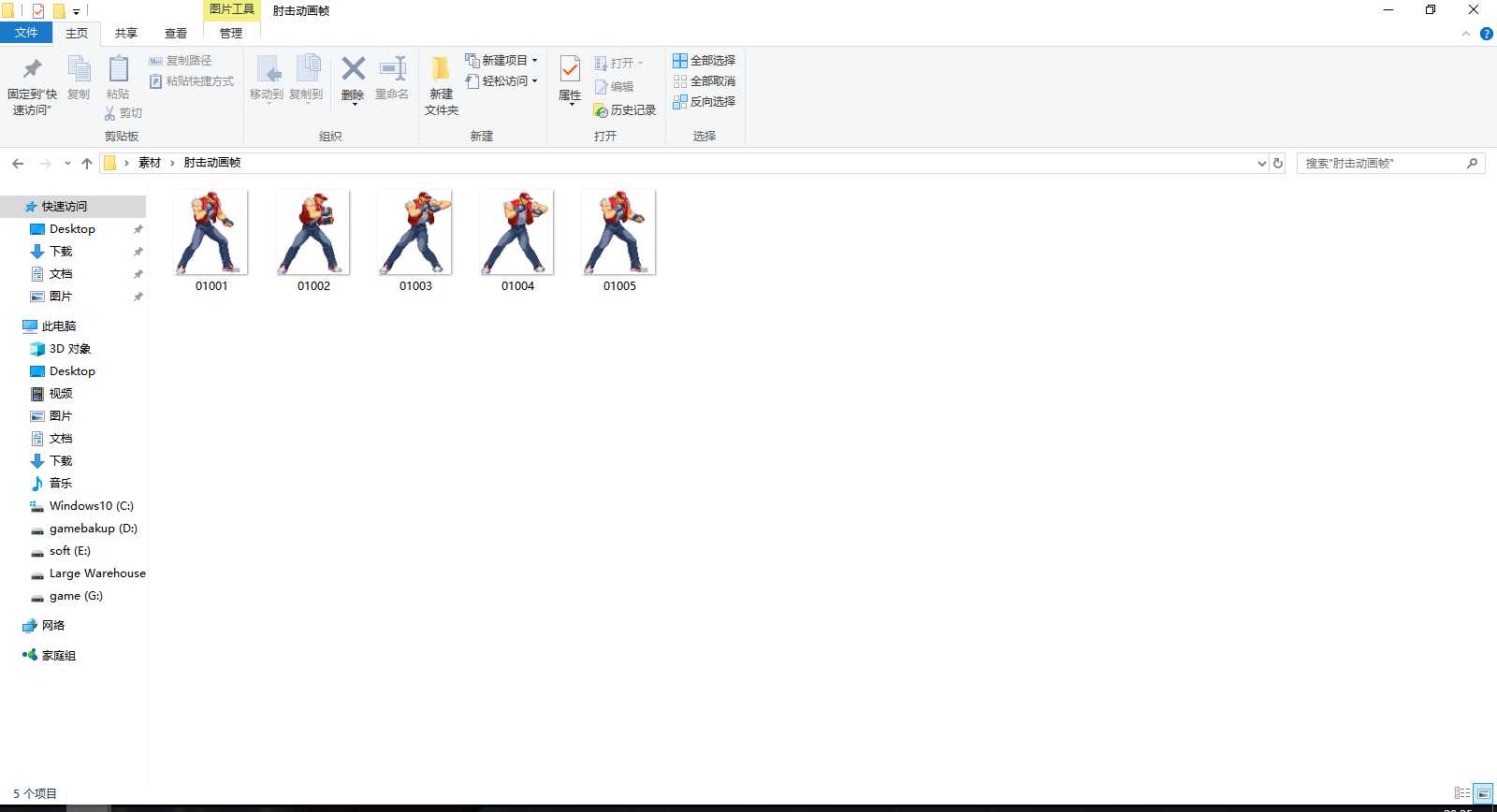Click Select none (全部取消)
The height and width of the screenshot is (812, 1497).
[x=705, y=81]
